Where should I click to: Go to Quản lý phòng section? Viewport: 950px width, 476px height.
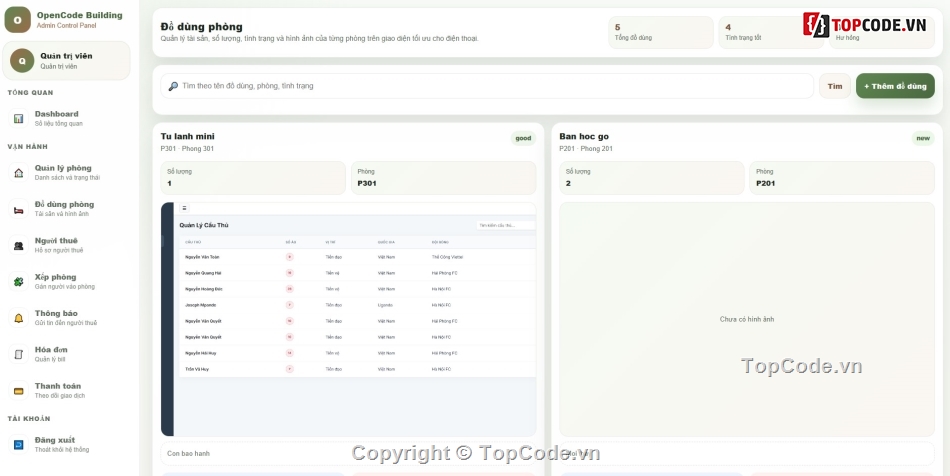69,173
